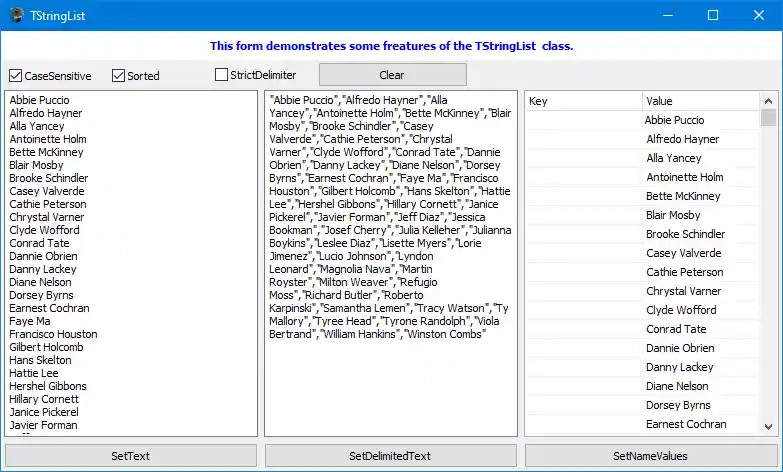
Task: Select Value cell 'Clyde Wofford' in the grid
Action: (x=701, y=310)
